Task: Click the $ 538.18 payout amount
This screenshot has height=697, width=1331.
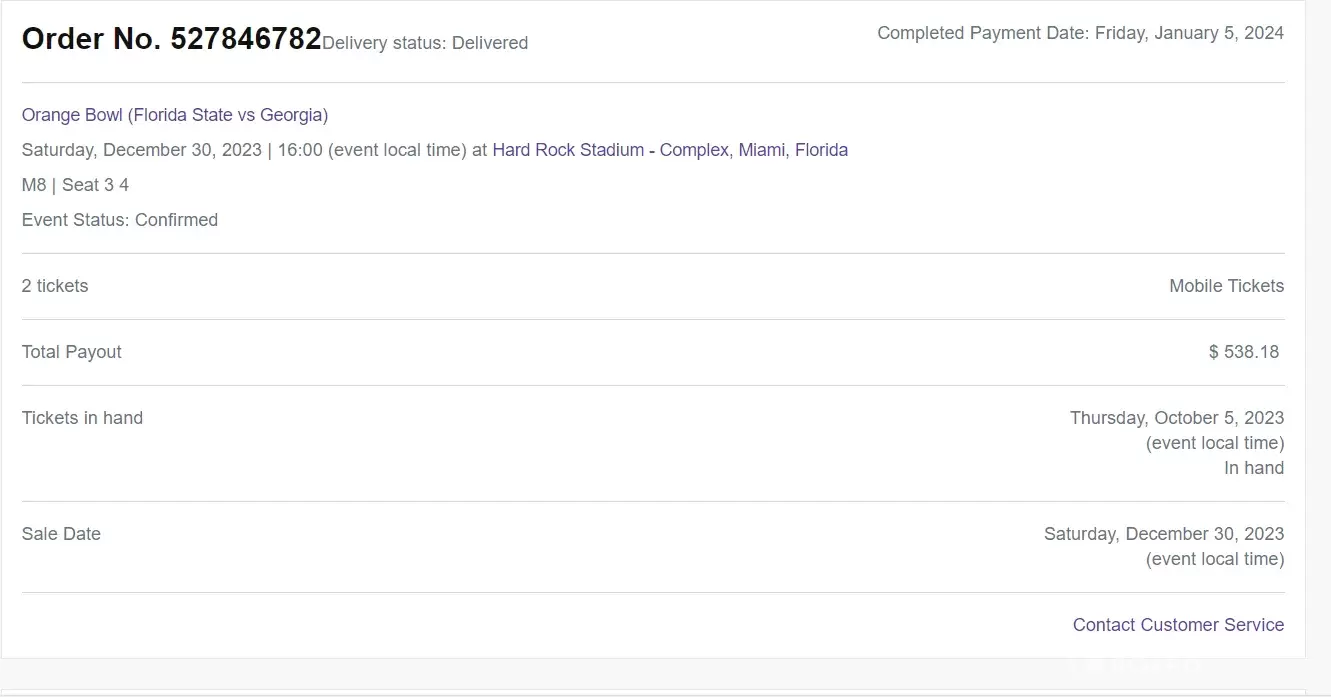Action: coord(1244,352)
